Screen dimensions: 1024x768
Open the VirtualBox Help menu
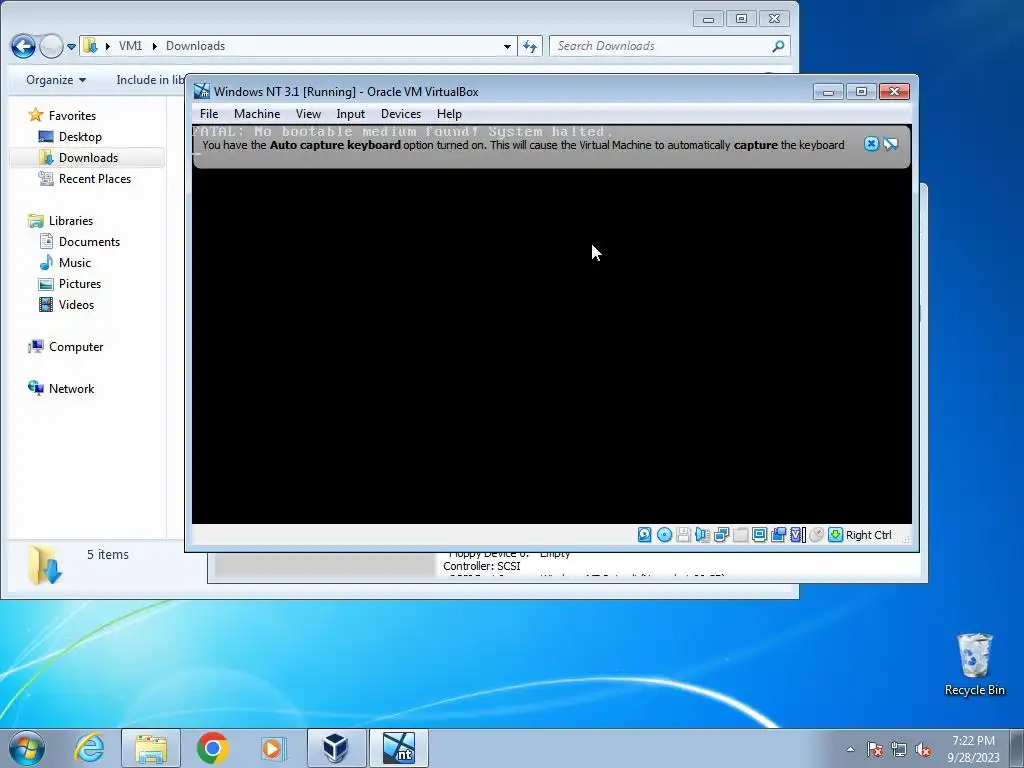pos(449,114)
